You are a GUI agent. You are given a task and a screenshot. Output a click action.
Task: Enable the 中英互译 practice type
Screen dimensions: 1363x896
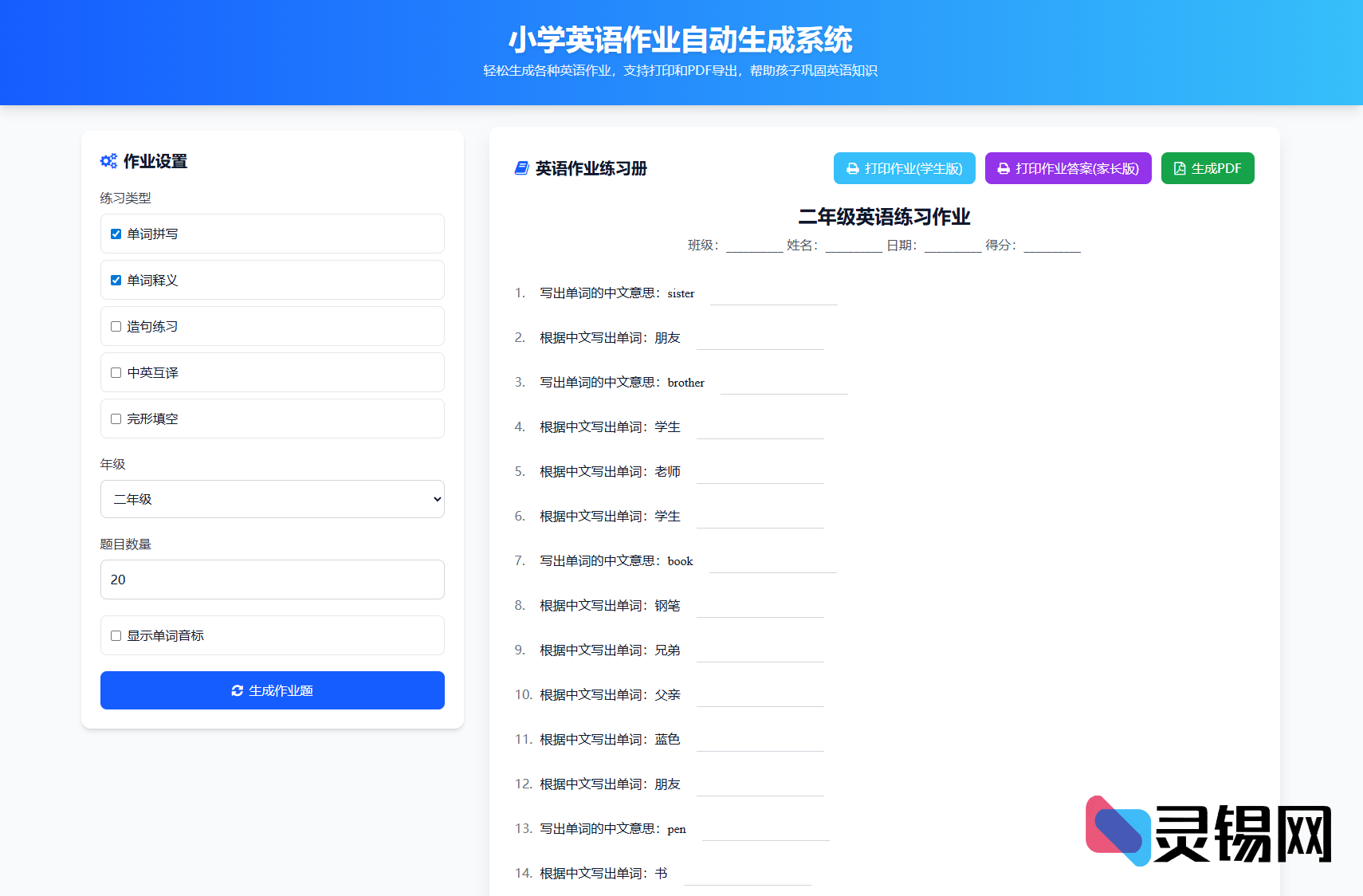(x=115, y=372)
